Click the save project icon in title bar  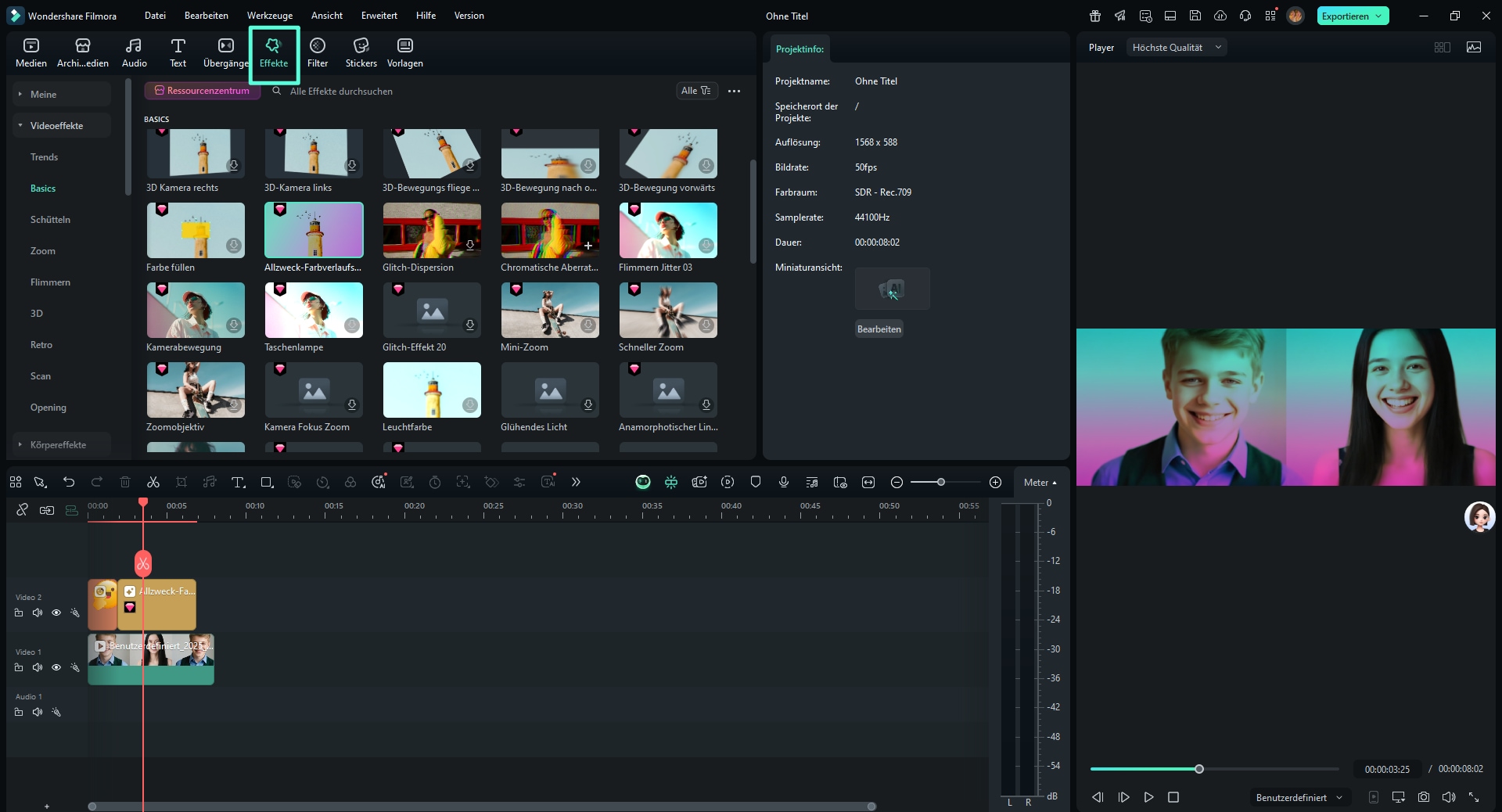point(1195,16)
